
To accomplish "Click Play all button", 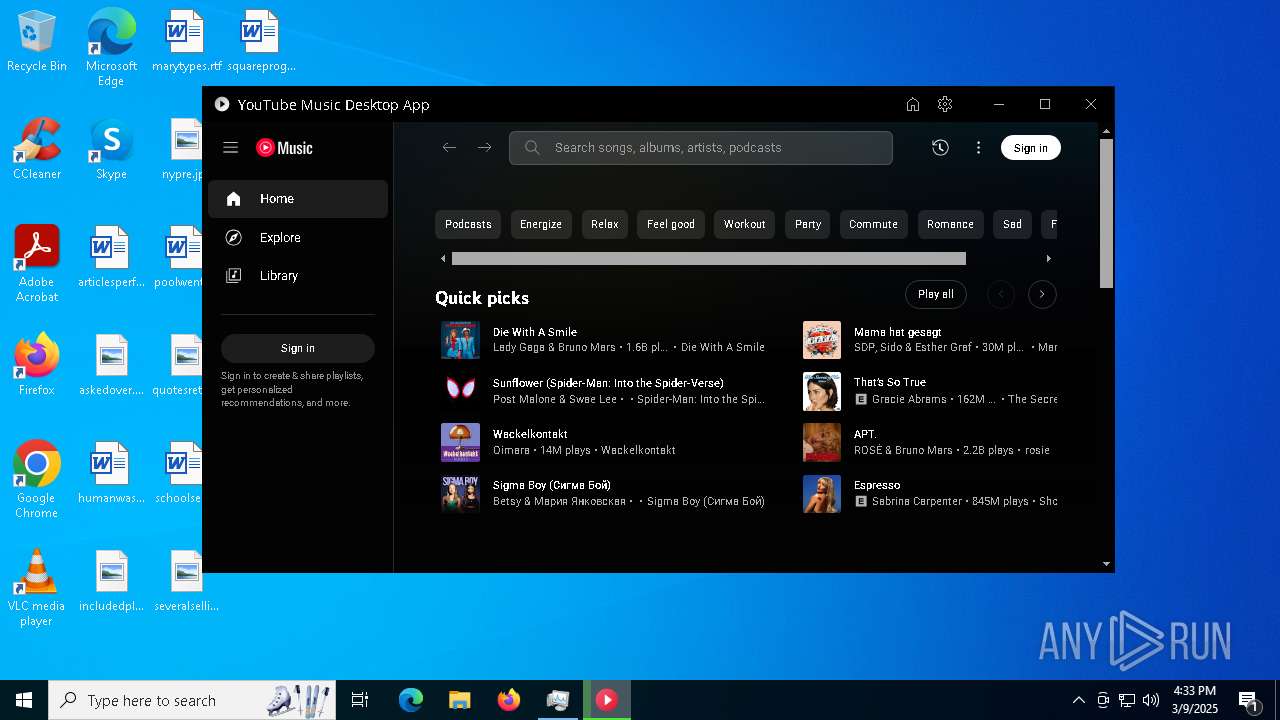I will (935, 294).
